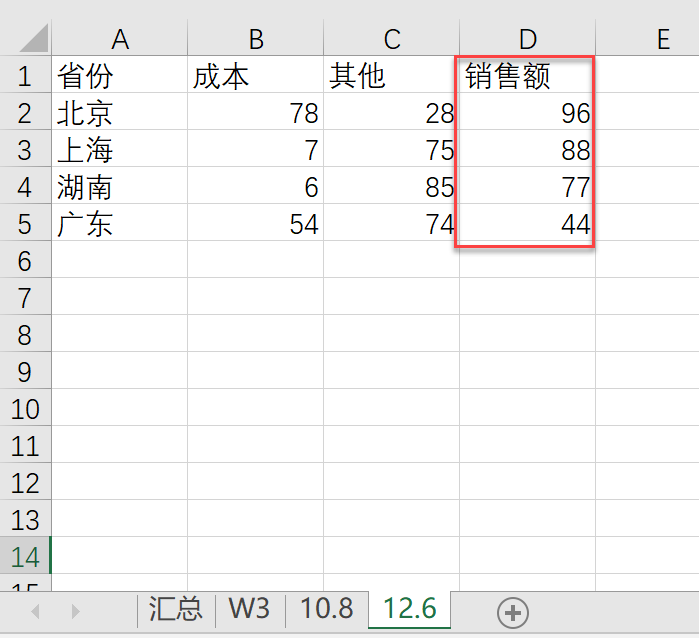Click sales value 44 in column D

[x=527, y=223]
